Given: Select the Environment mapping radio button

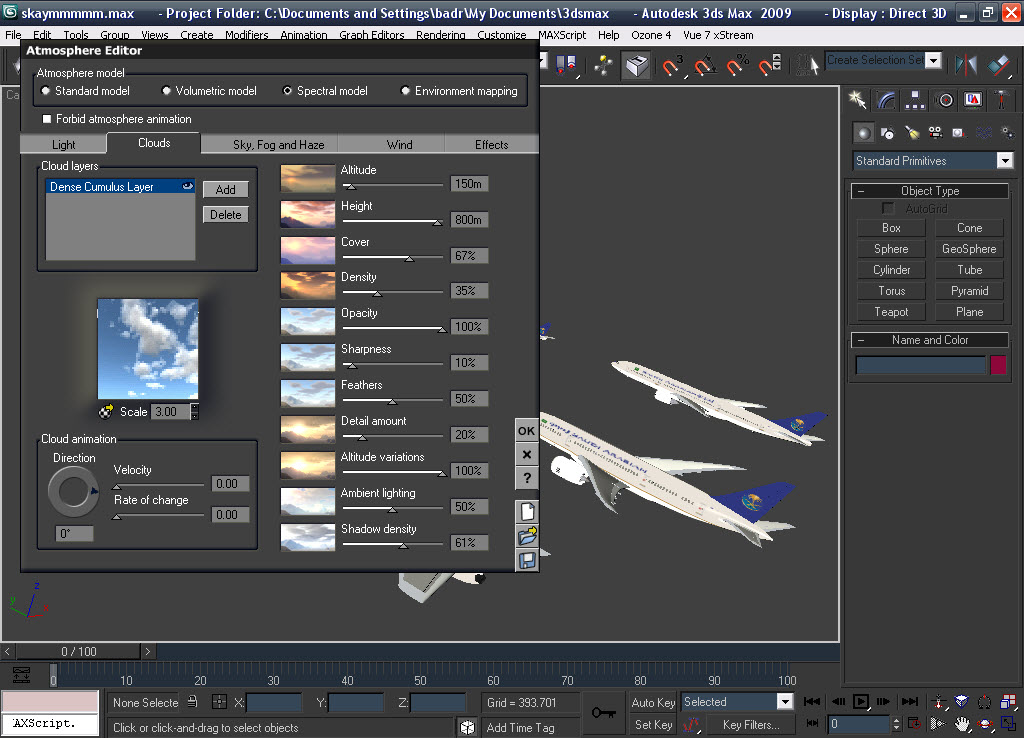Looking at the screenshot, I should pos(406,91).
